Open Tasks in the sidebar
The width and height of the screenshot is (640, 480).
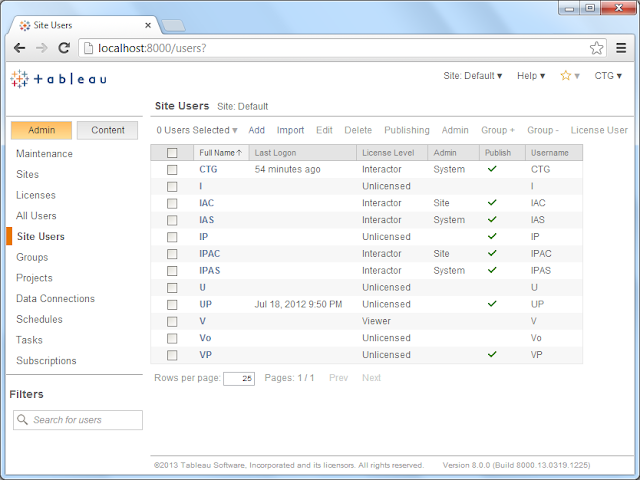tap(29, 340)
